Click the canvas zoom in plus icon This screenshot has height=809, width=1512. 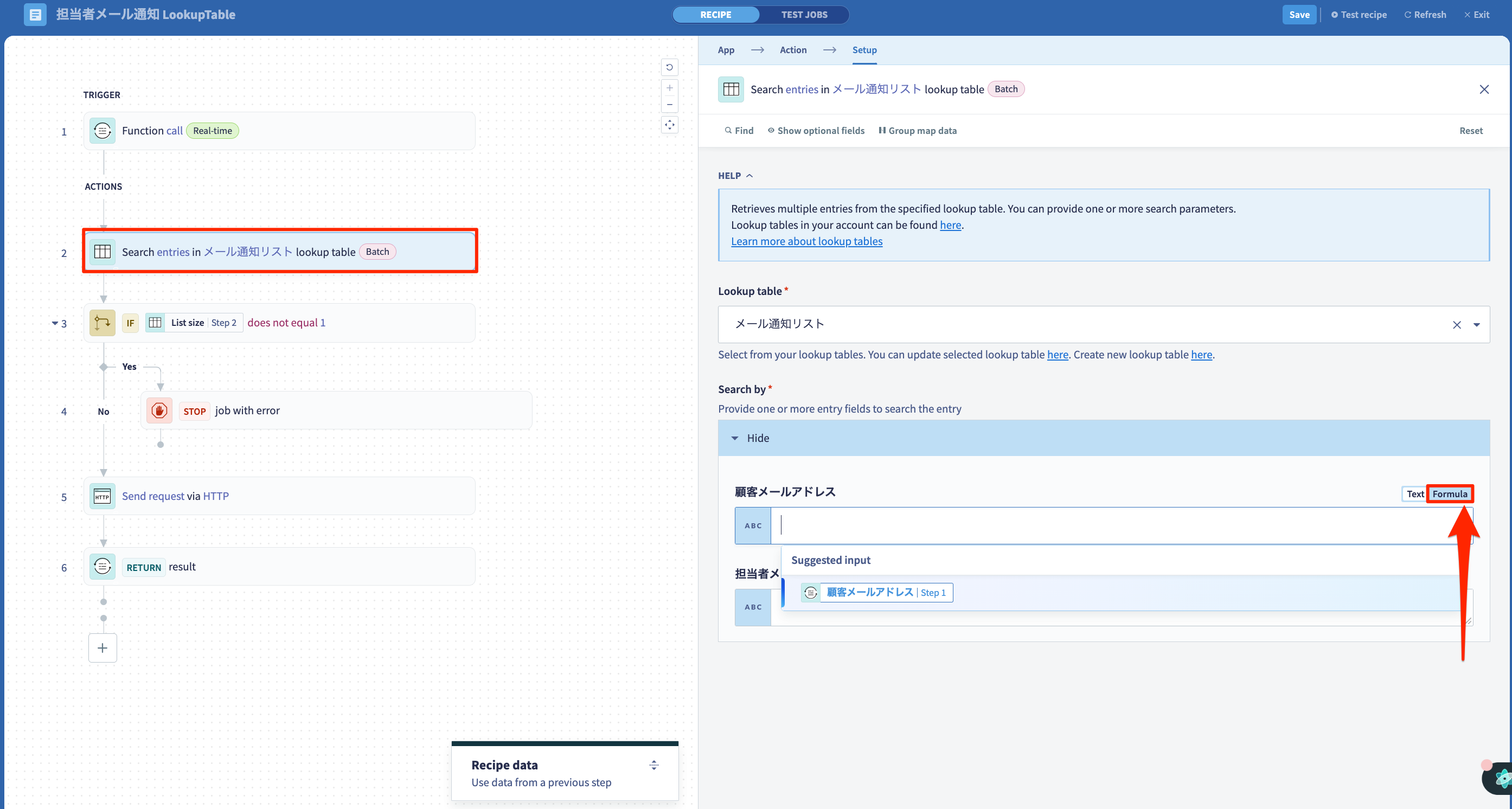coord(669,88)
